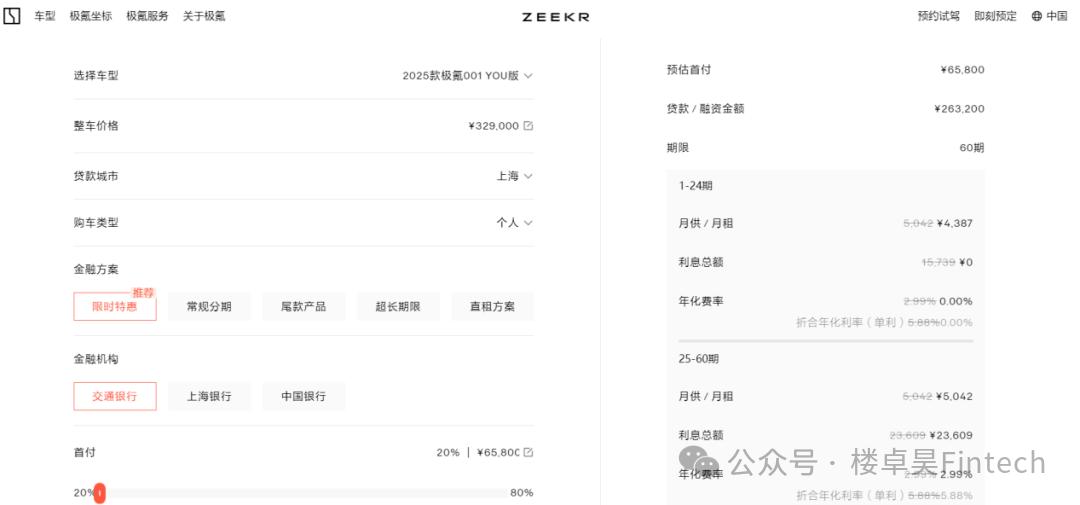The width and height of the screenshot is (1080, 505).
Task: Click the down payment slider handle
Action: (x=100, y=493)
